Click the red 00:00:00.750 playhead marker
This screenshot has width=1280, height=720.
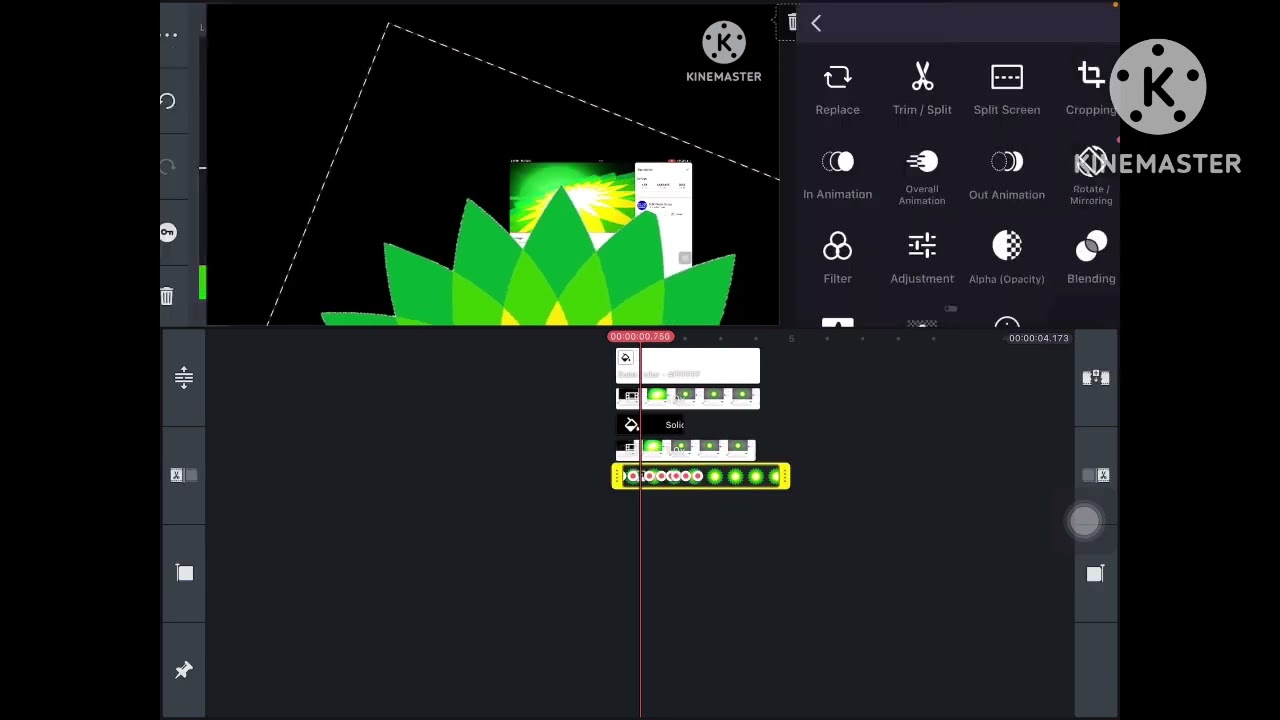click(x=640, y=337)
